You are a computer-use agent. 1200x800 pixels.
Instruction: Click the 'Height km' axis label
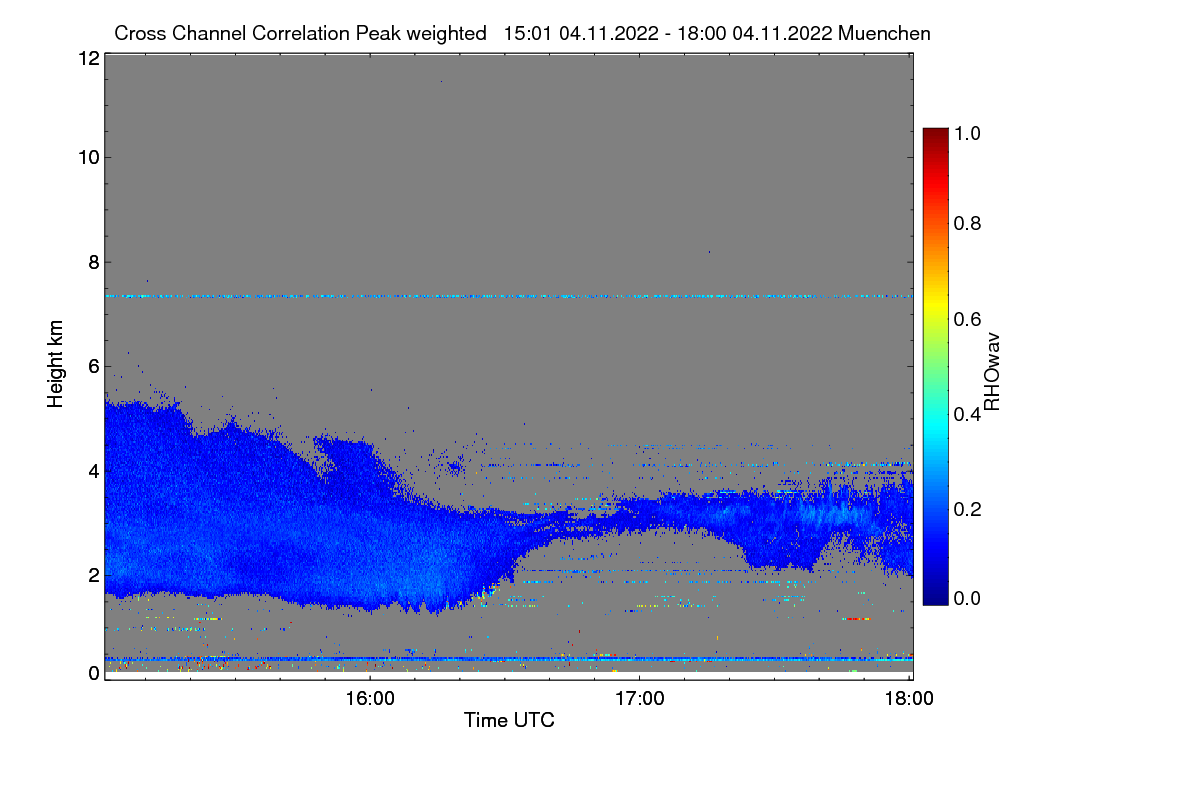pos(56,364)
